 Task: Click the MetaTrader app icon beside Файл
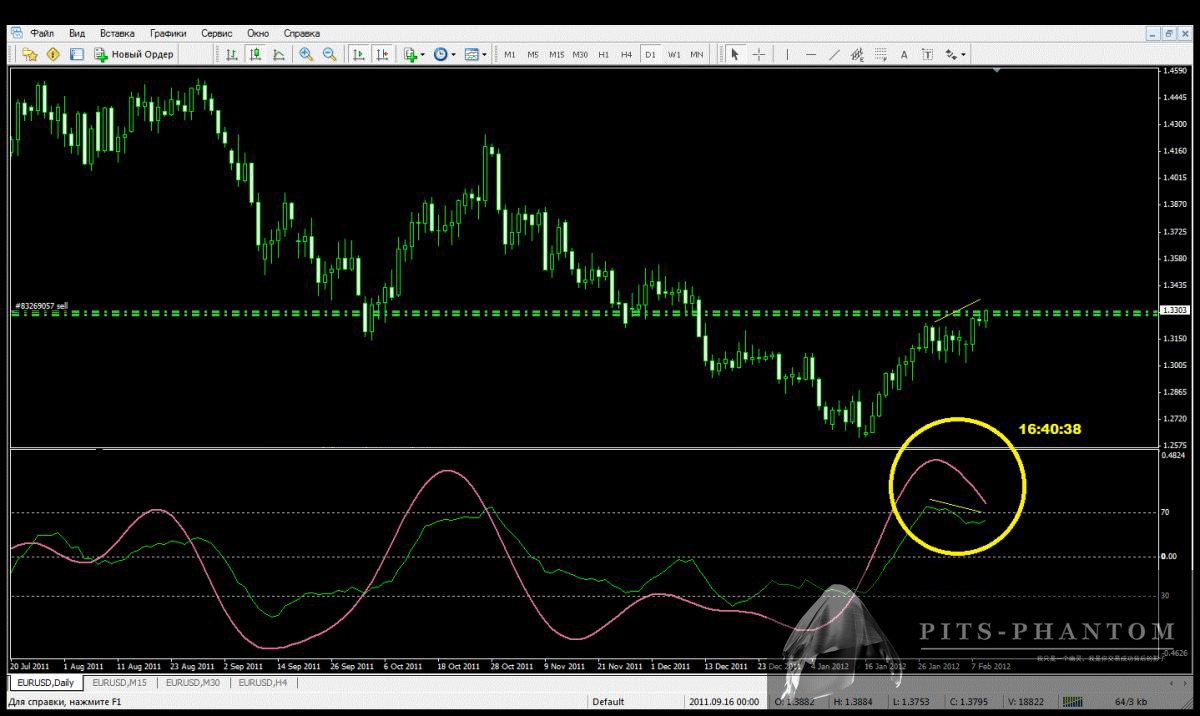pyautogui.click(x=18, y=33)
